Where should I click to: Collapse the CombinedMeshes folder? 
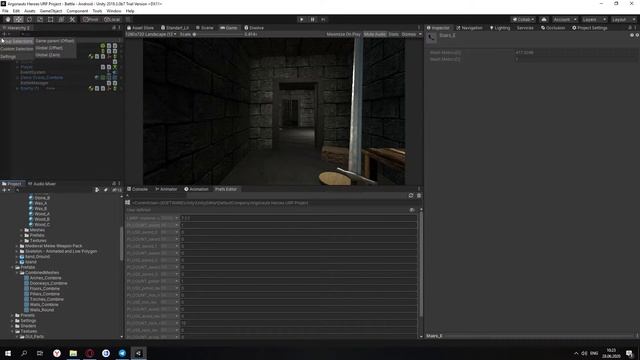pos(17,273)
